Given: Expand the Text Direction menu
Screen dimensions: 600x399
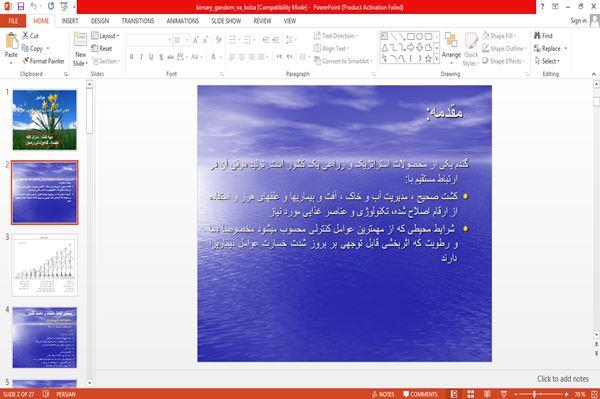Looking at the screenshot, I should (336, 36).
